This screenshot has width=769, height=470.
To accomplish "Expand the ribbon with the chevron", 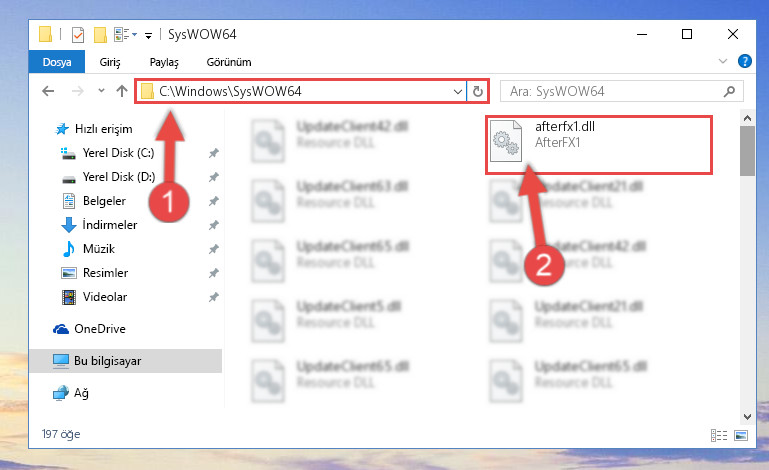I will pos(722,61).
